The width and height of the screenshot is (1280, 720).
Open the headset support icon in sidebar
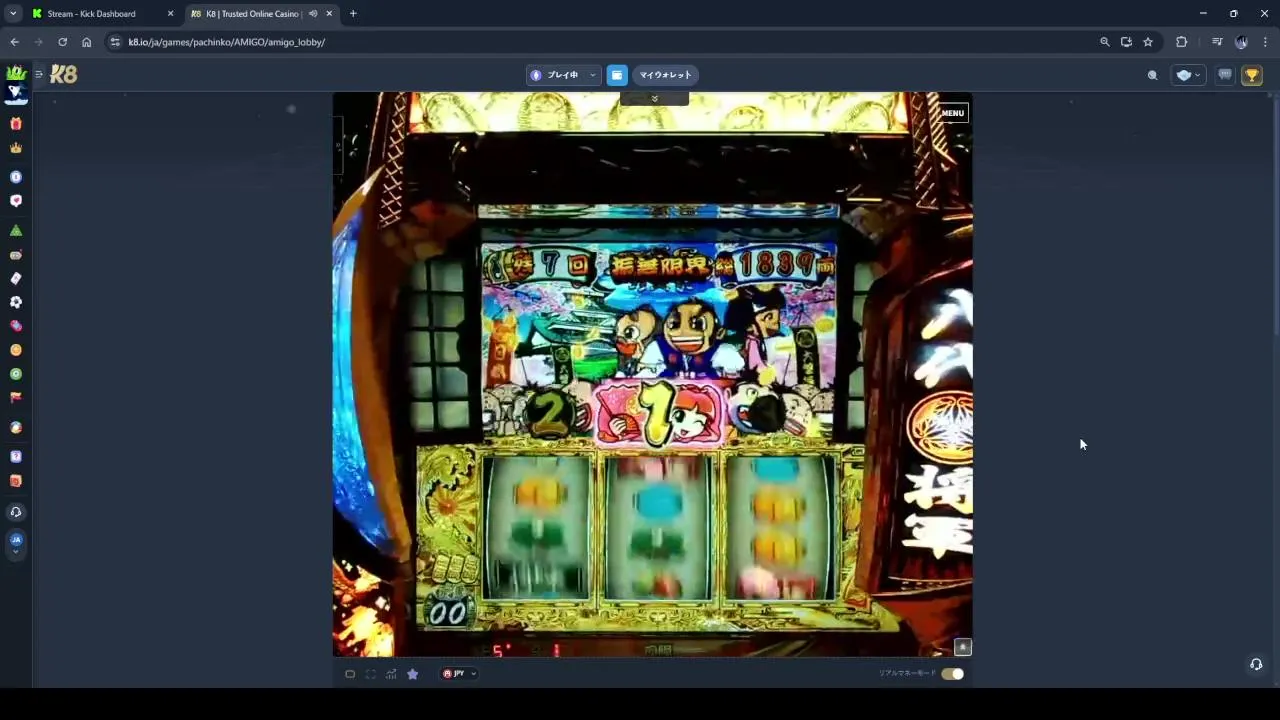tap(16, 512)
